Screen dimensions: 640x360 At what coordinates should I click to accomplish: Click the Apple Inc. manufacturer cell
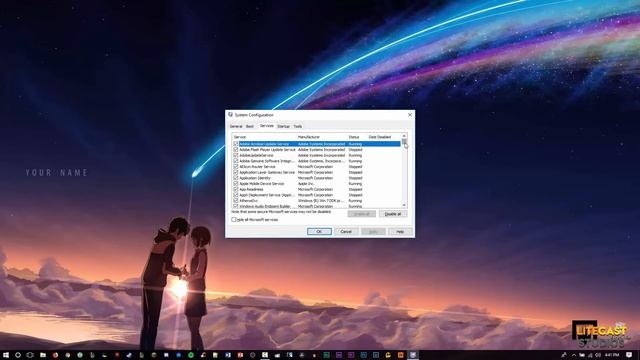tap(306, 184)
